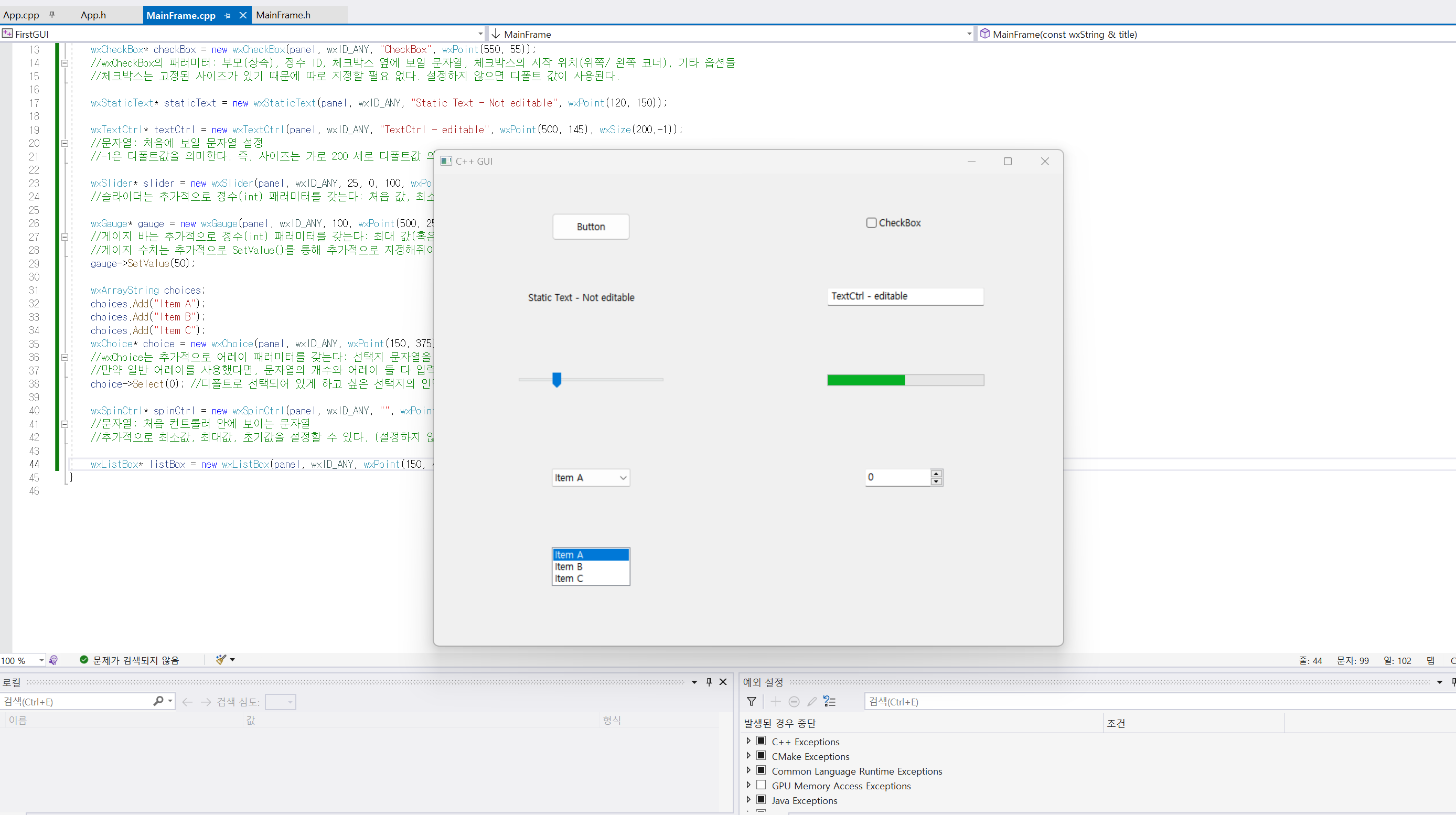The height and width of the screenshot is (815, 1456).
Task: Click the spin control number field
Action: pos(898,477)
